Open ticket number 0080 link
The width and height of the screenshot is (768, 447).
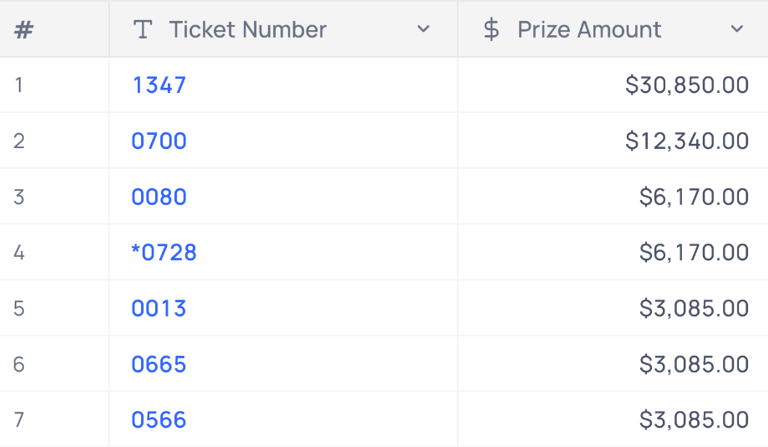159,197
